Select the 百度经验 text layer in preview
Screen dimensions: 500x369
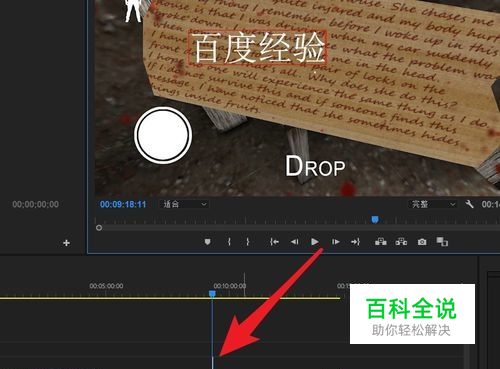(x=259, y=47)
